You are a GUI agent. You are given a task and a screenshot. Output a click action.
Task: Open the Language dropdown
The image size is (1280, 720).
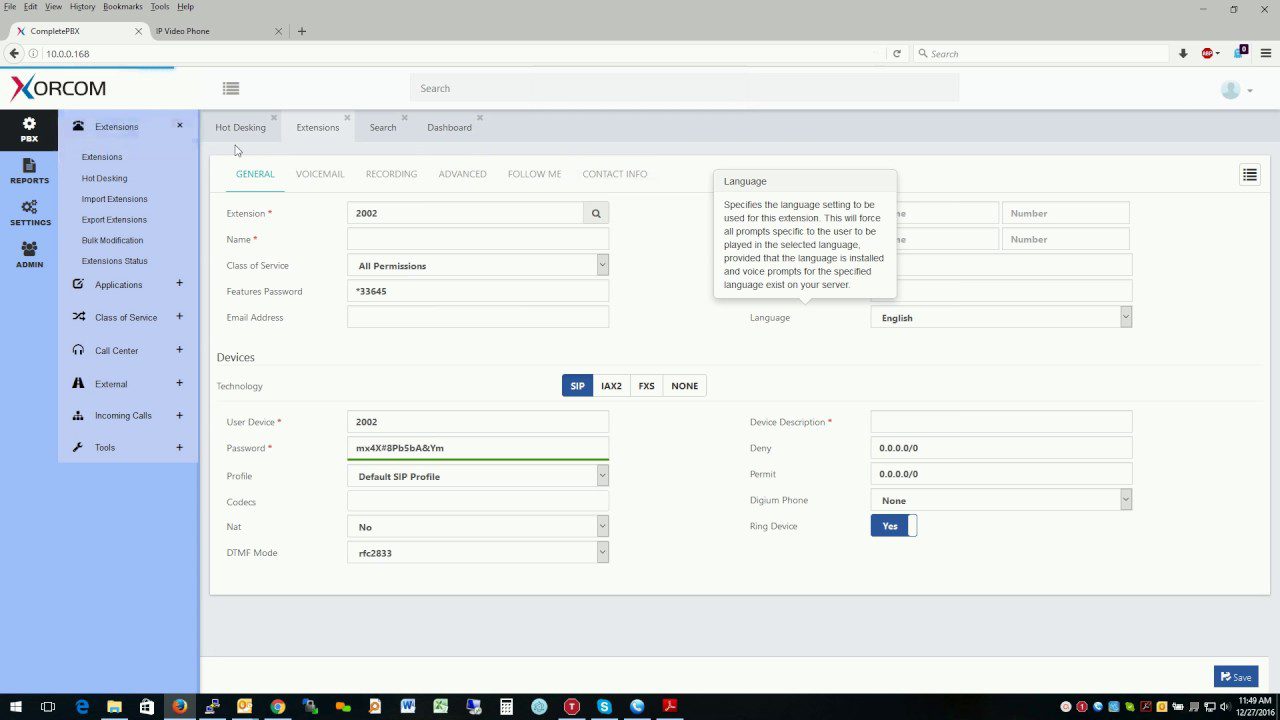[1001, 317]
